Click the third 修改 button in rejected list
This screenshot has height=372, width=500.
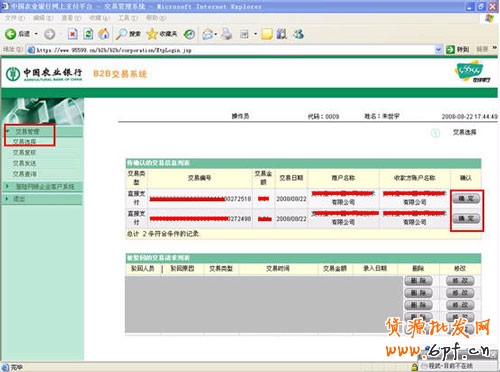460,305
